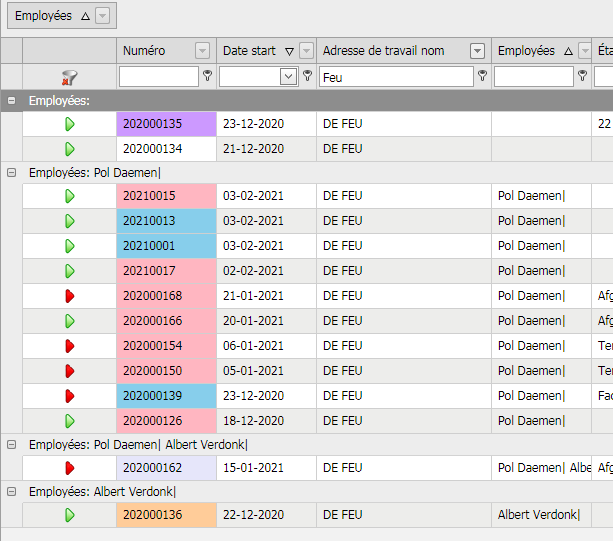Click the Employées filter input field
This screenshot has width=613, height=541.
coord(534,76)
